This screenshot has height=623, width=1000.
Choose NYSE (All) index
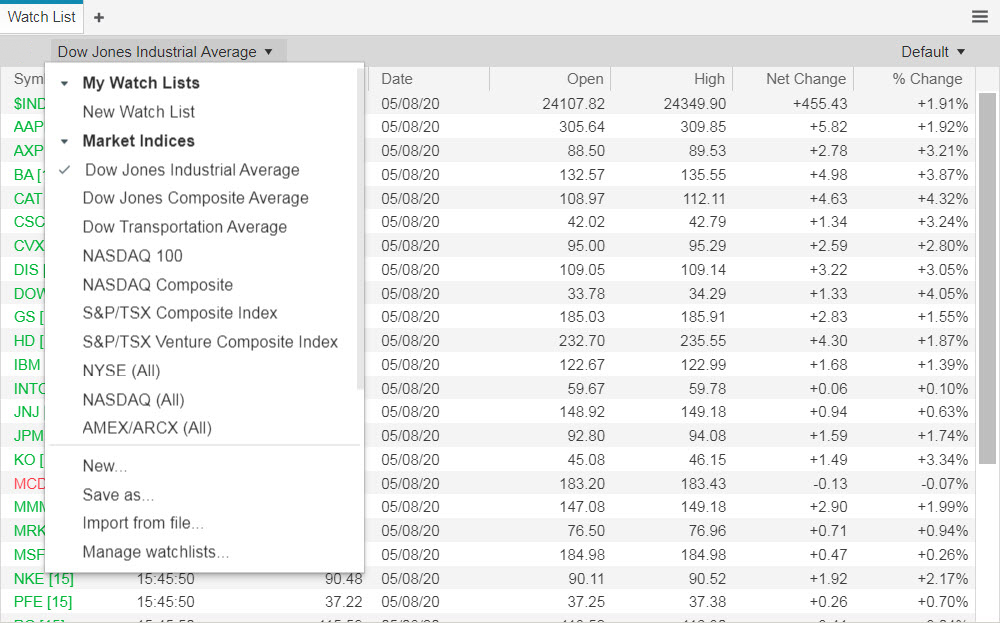point(121,370)
